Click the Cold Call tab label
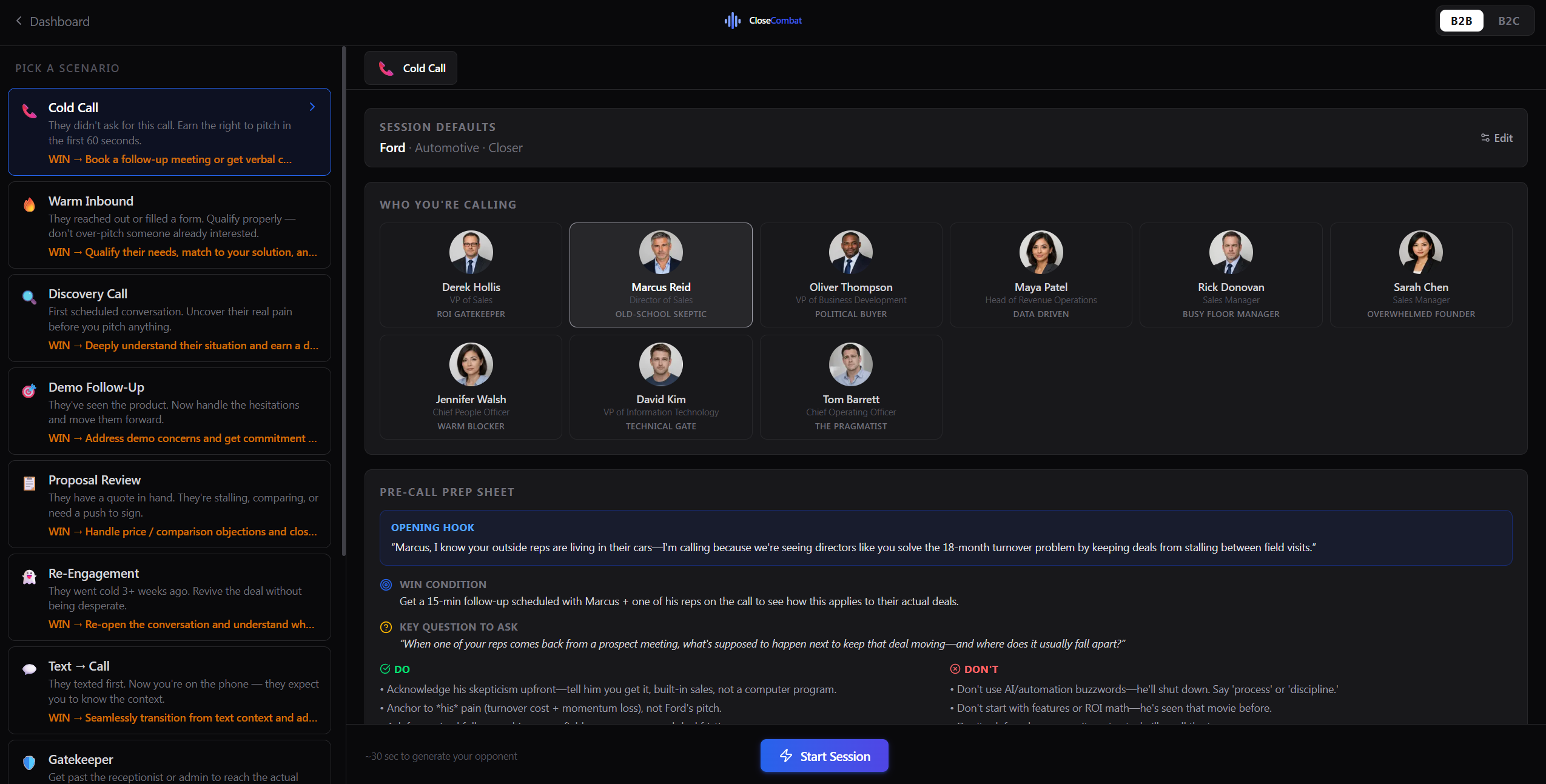1546x784 pixels. click(425, 69)
